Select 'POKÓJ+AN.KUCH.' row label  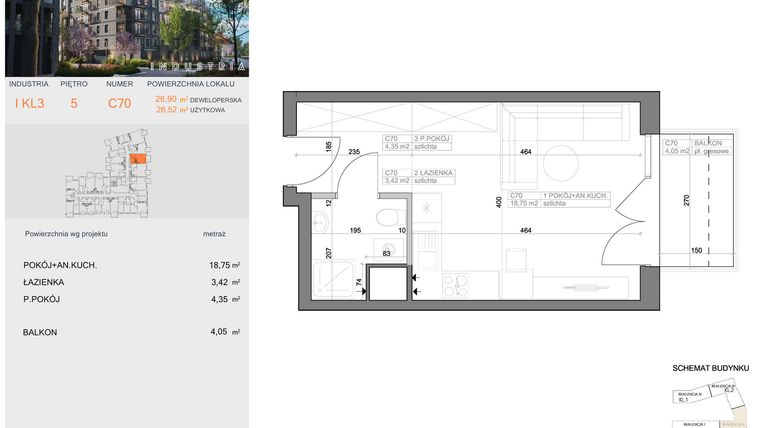click(x=60, y=265)
